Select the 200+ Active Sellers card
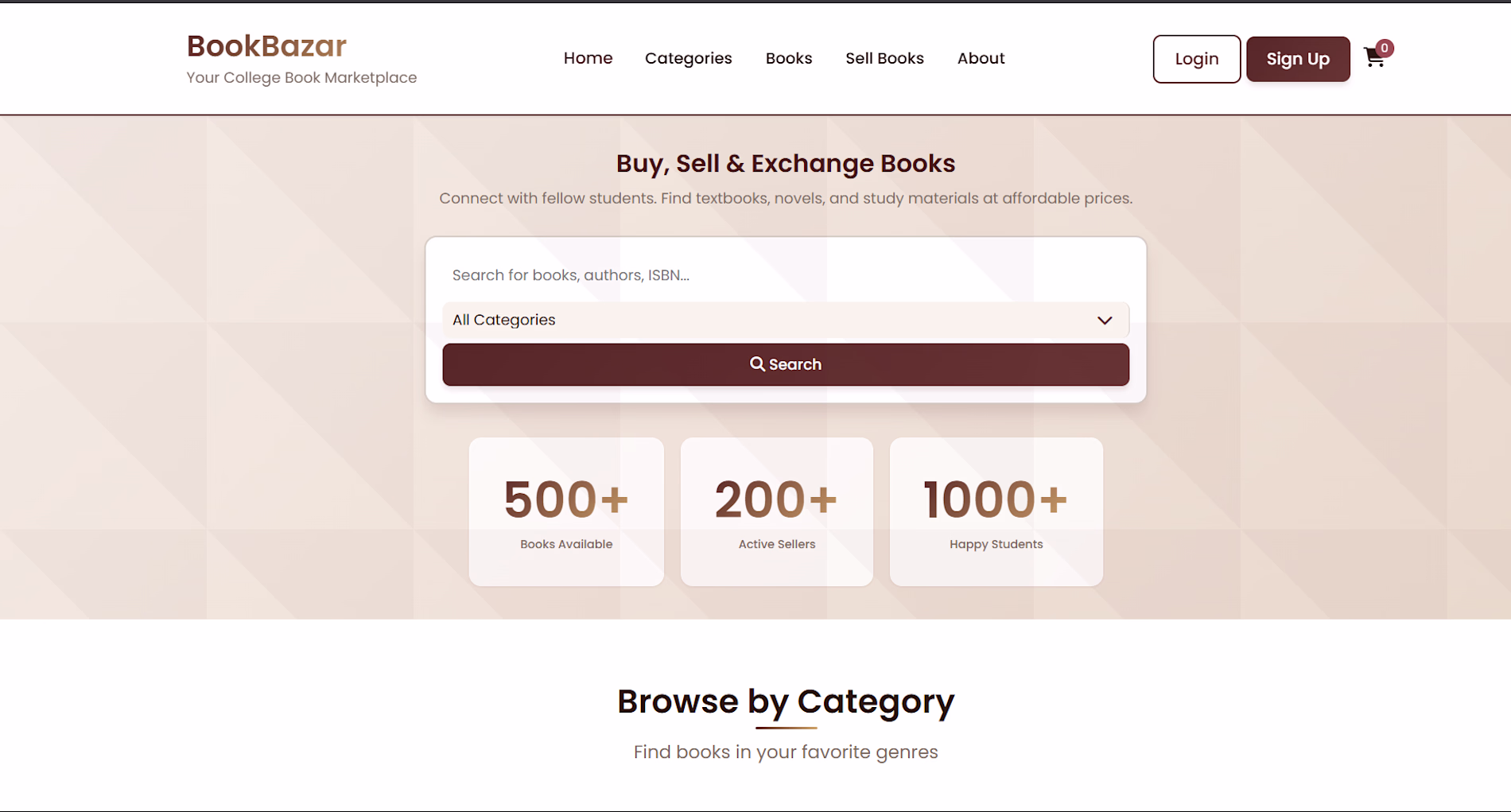1511x812 pixels. (x=776, y=511)
